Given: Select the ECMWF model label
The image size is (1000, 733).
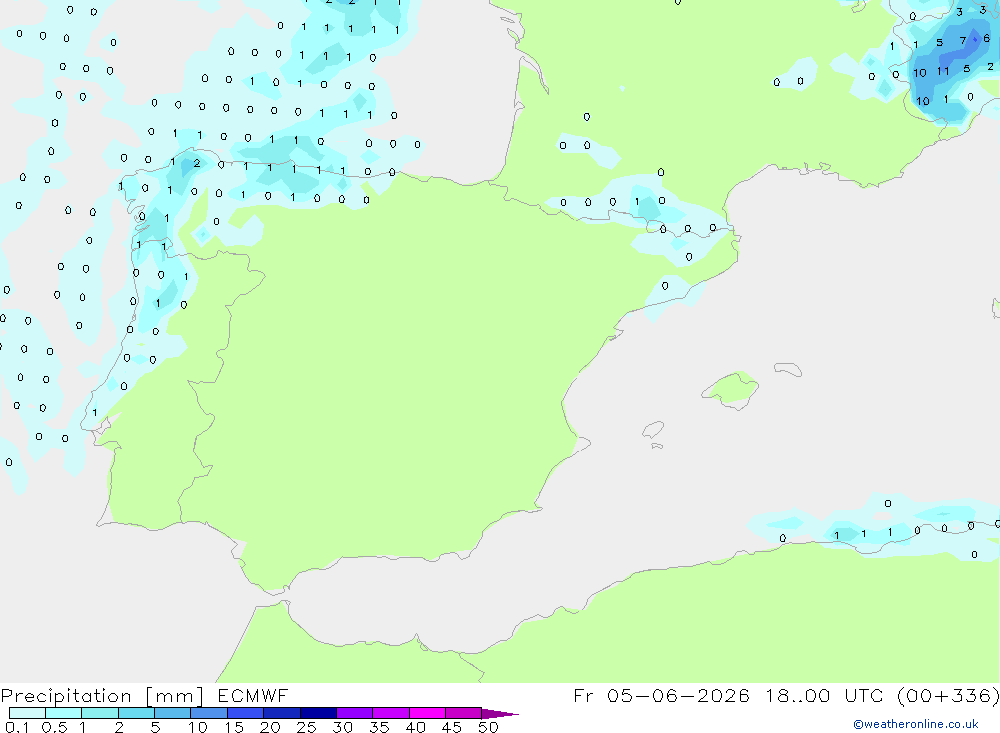Looking at the screenshot, I should point(253,695).
